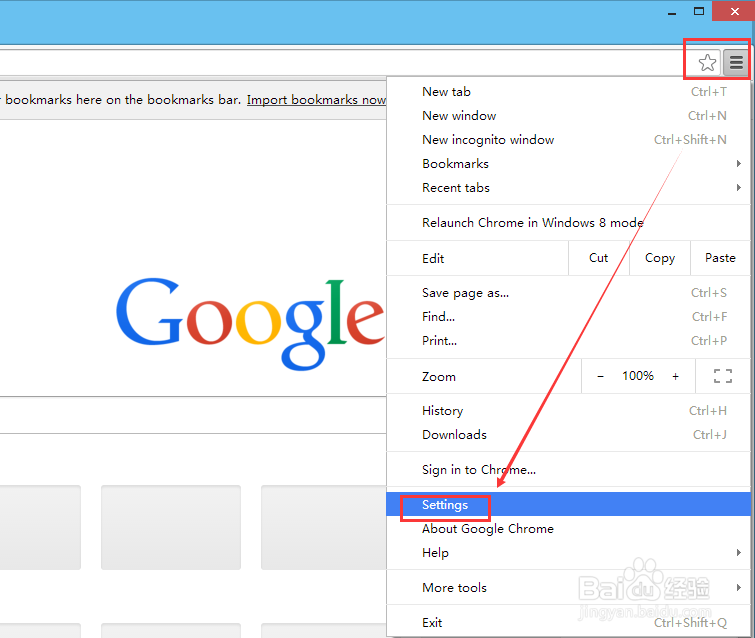755x638 pixels.
Task: Select Exit from the menu
Action: click(569, 623)
